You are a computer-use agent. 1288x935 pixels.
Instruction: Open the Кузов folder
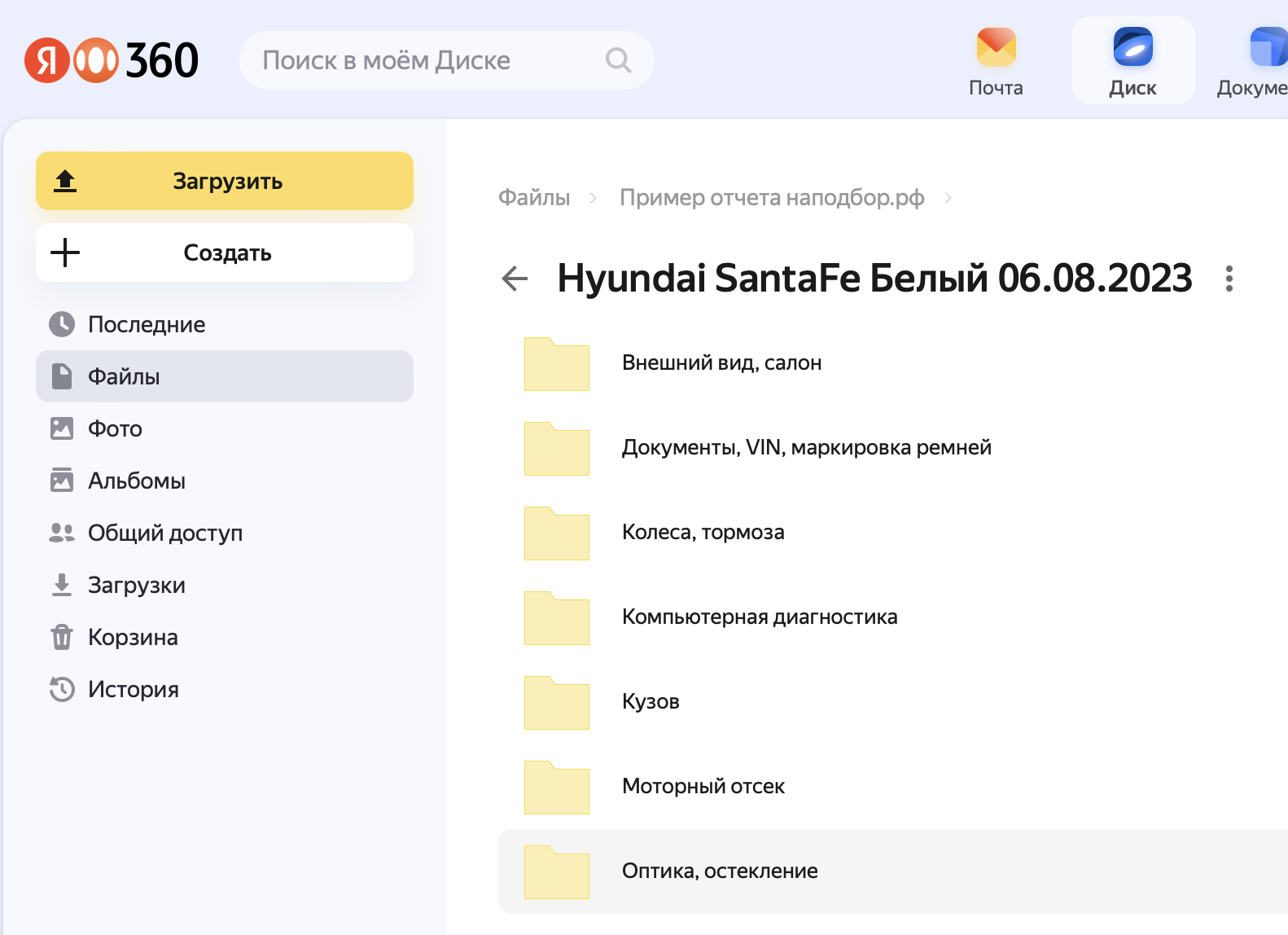click(x=650, y=702)
